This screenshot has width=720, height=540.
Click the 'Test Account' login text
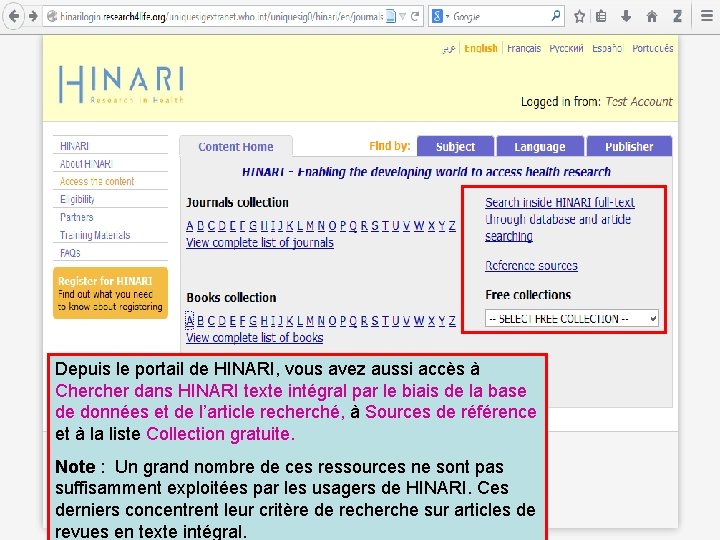639,101
